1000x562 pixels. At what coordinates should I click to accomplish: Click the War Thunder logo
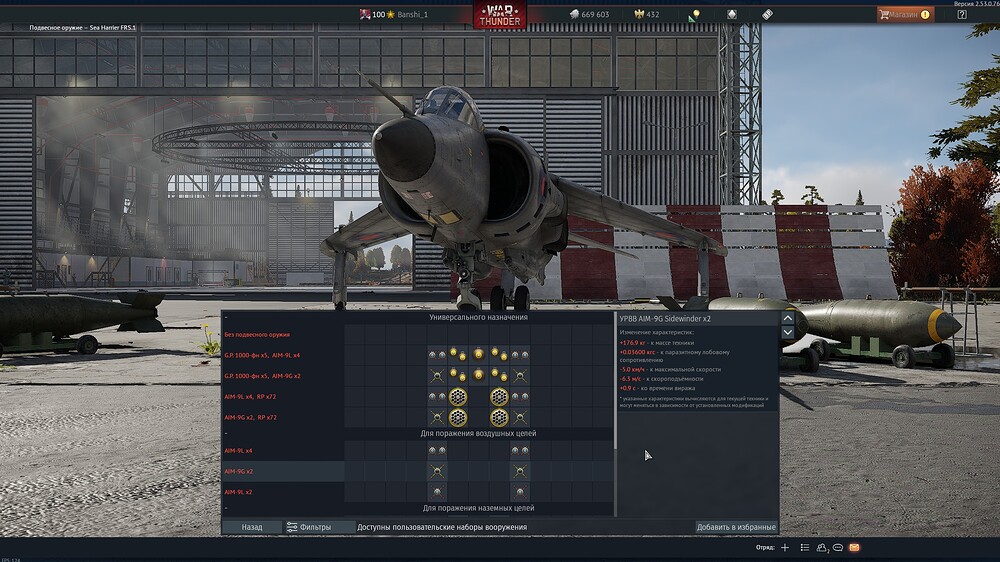coord(499,14)
